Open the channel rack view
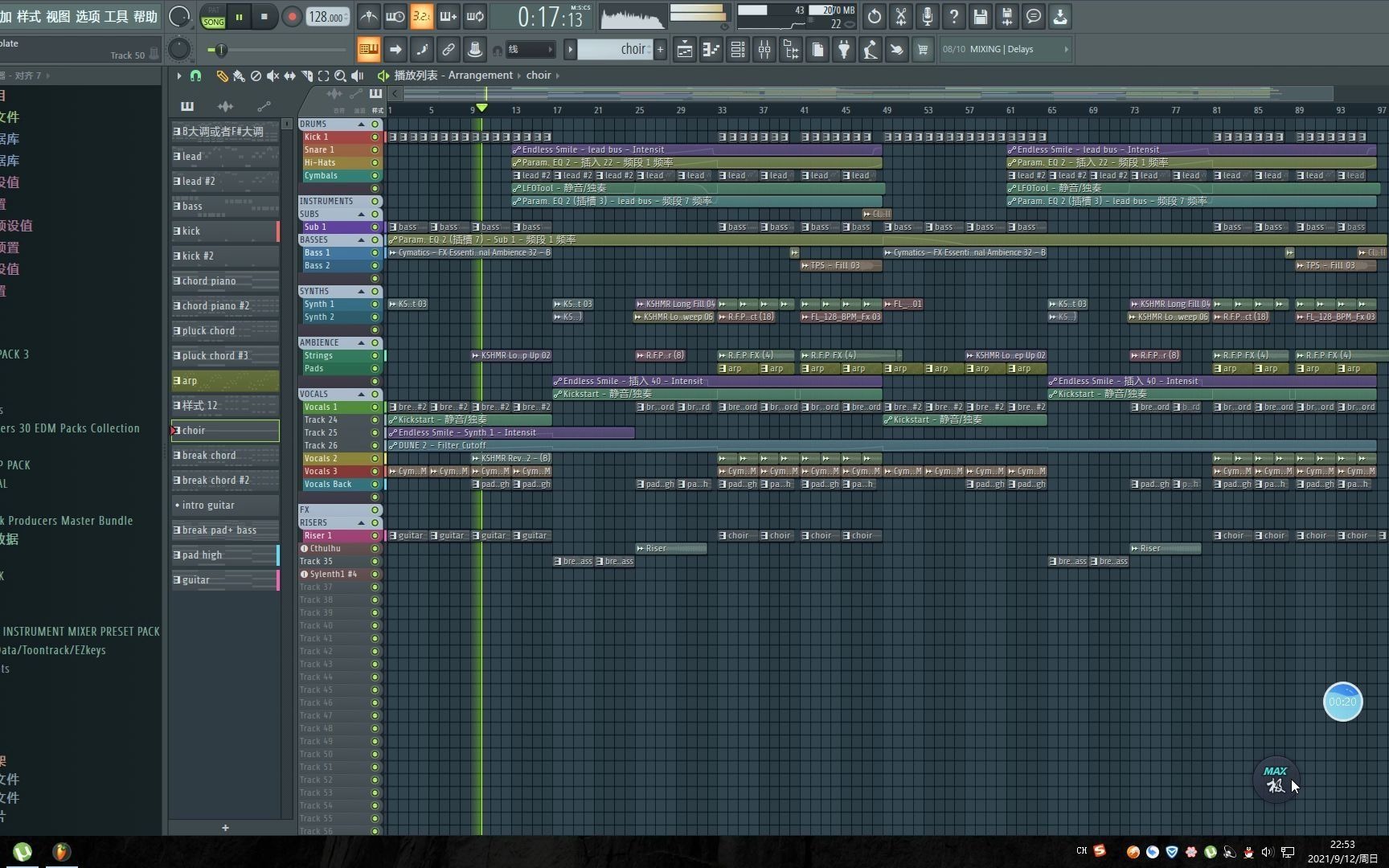The width and height of the screenshot is (1389, 868). click(x=737, y=50)
